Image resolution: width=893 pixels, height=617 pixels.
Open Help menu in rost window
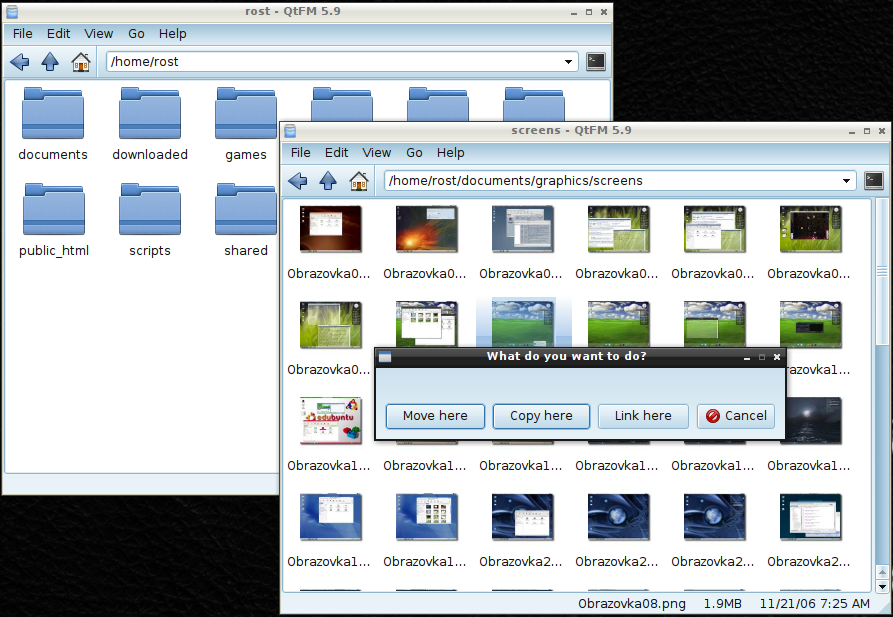(x=173, y=34)
